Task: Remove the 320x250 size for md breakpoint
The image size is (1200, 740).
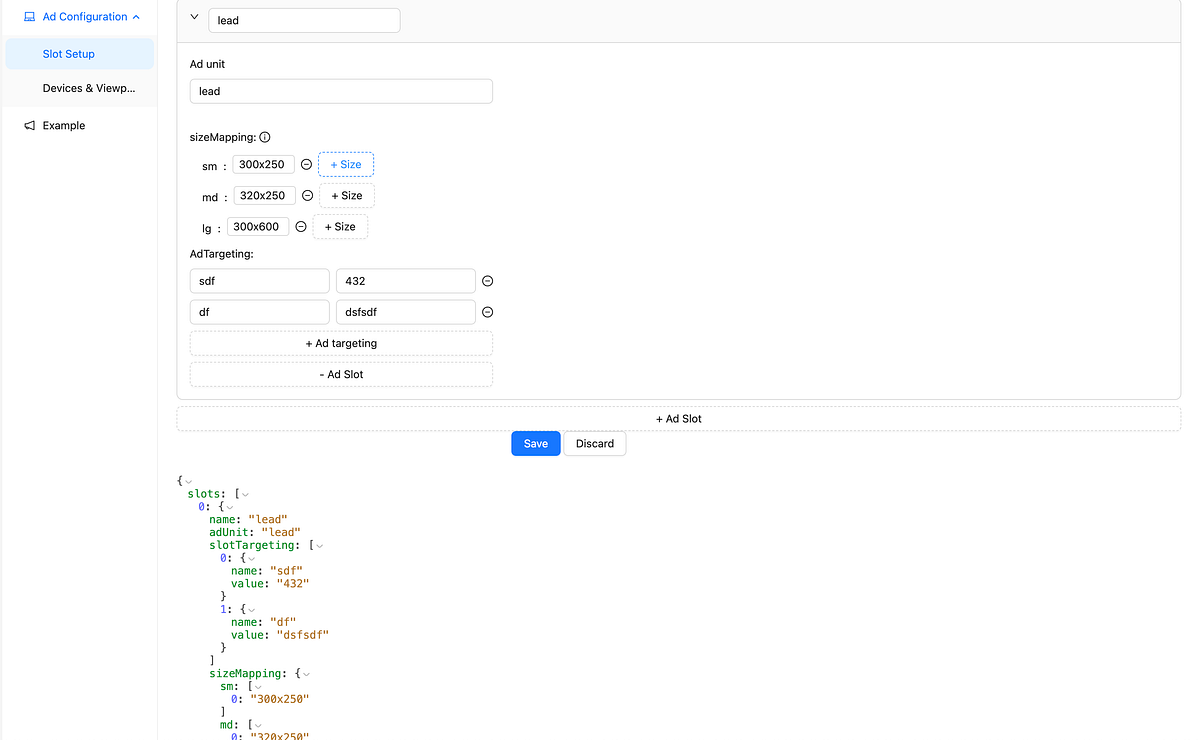Action: click(x=306, y=195)
